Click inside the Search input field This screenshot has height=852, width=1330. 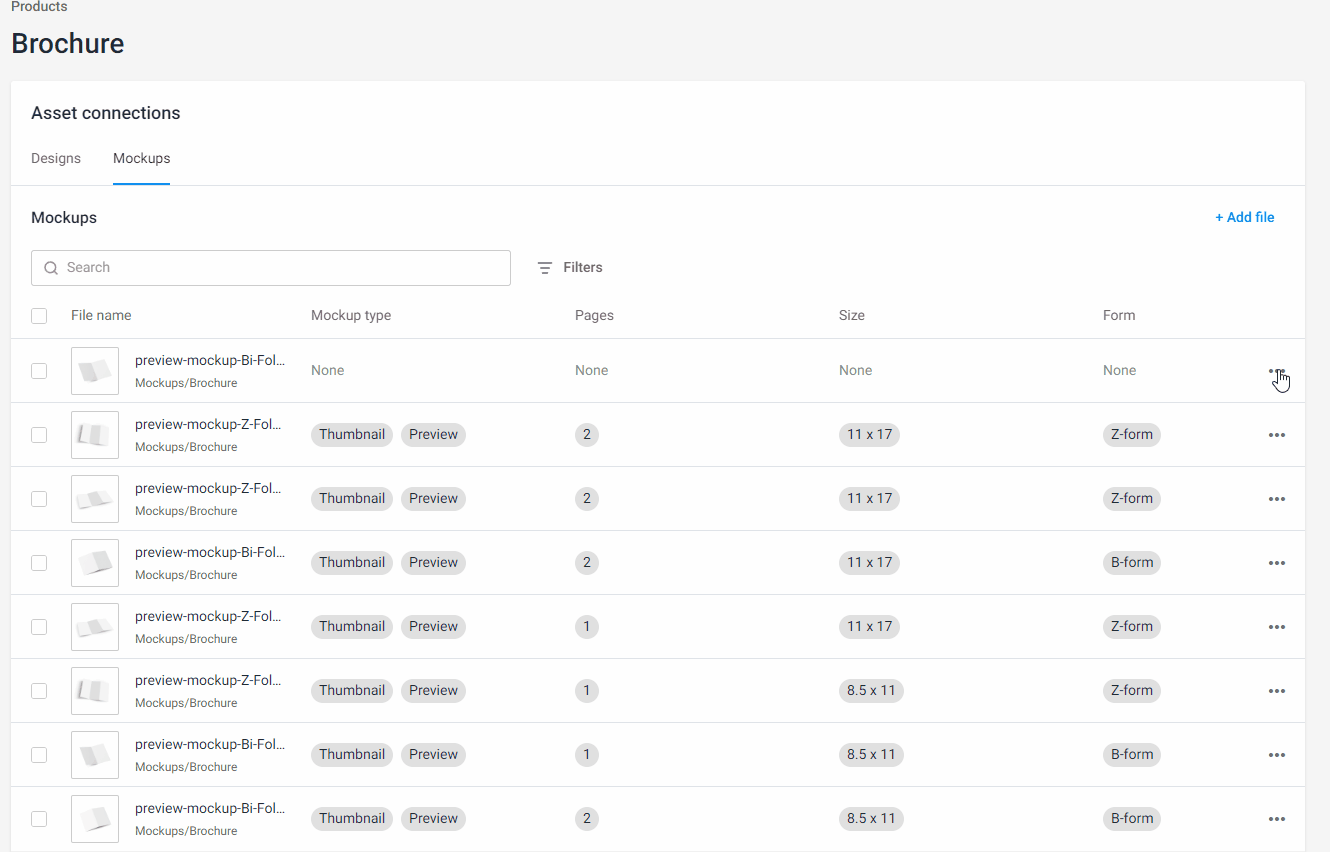tap(270, 267)
